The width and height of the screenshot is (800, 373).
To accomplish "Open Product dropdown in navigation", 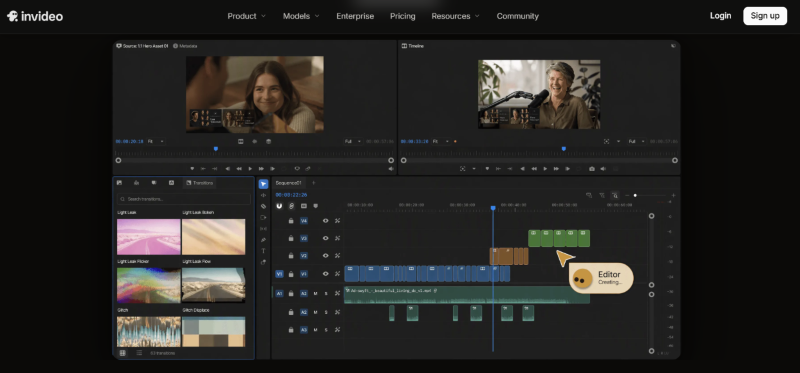I will click(x=246, y=16).
